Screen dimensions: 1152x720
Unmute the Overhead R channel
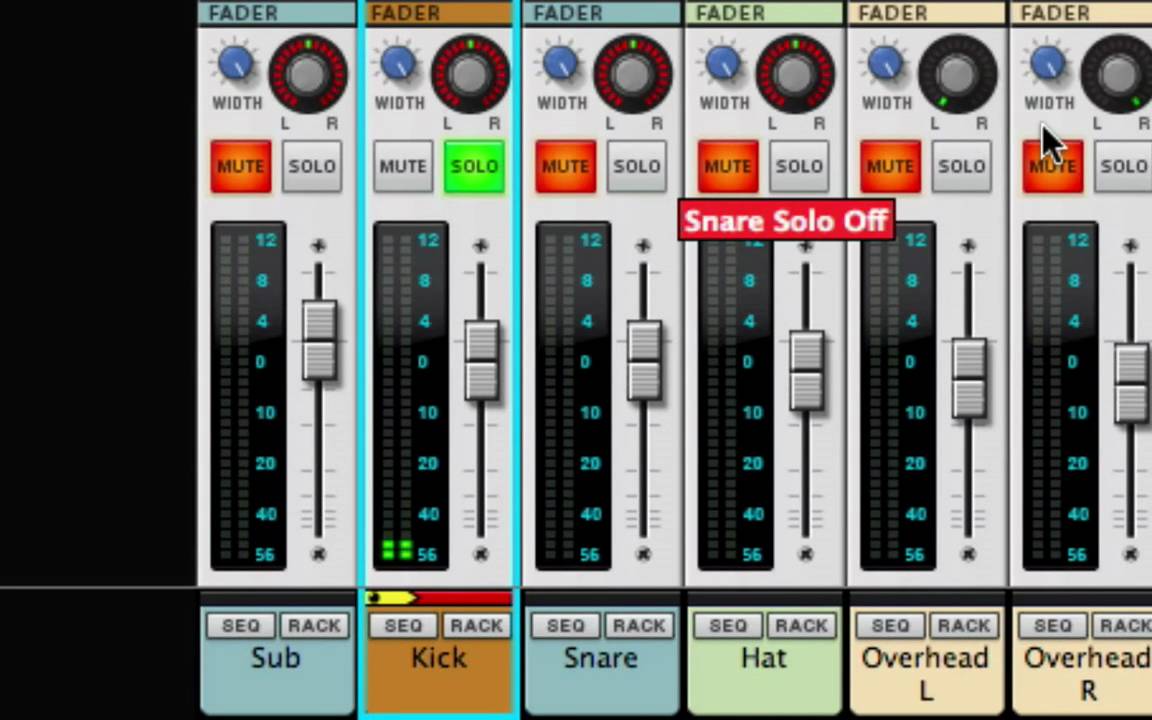(1053, 167)
